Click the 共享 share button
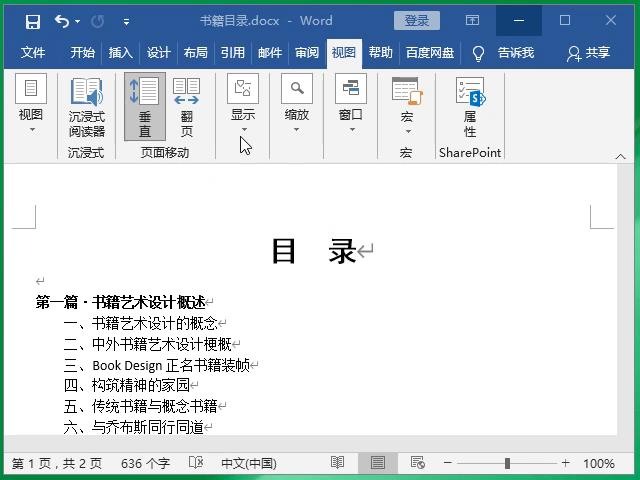Screen dimensions: 640x480 point(589,53)
